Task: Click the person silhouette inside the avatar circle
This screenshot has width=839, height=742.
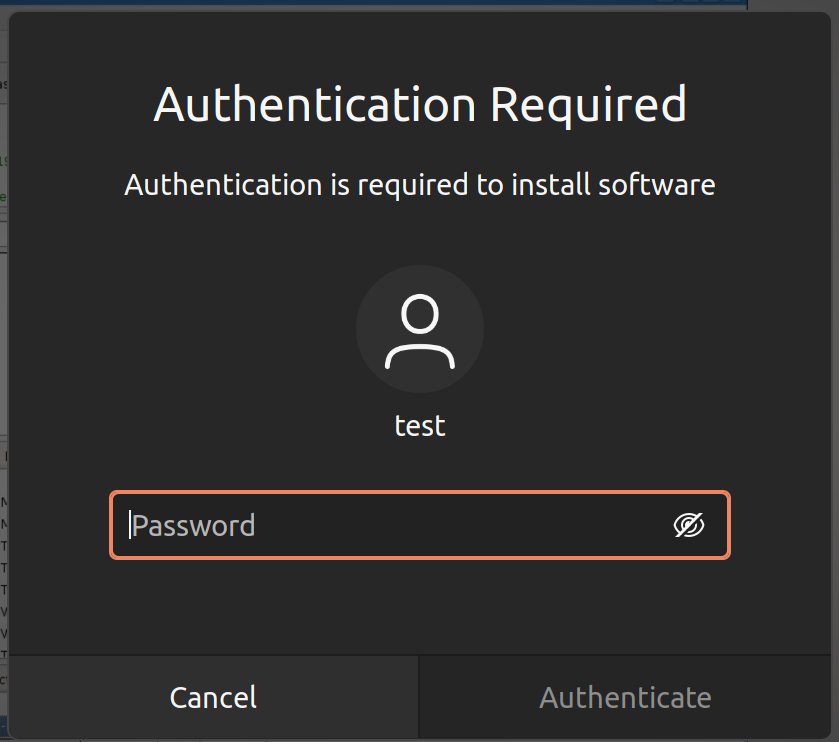Action: click(420, 332)
